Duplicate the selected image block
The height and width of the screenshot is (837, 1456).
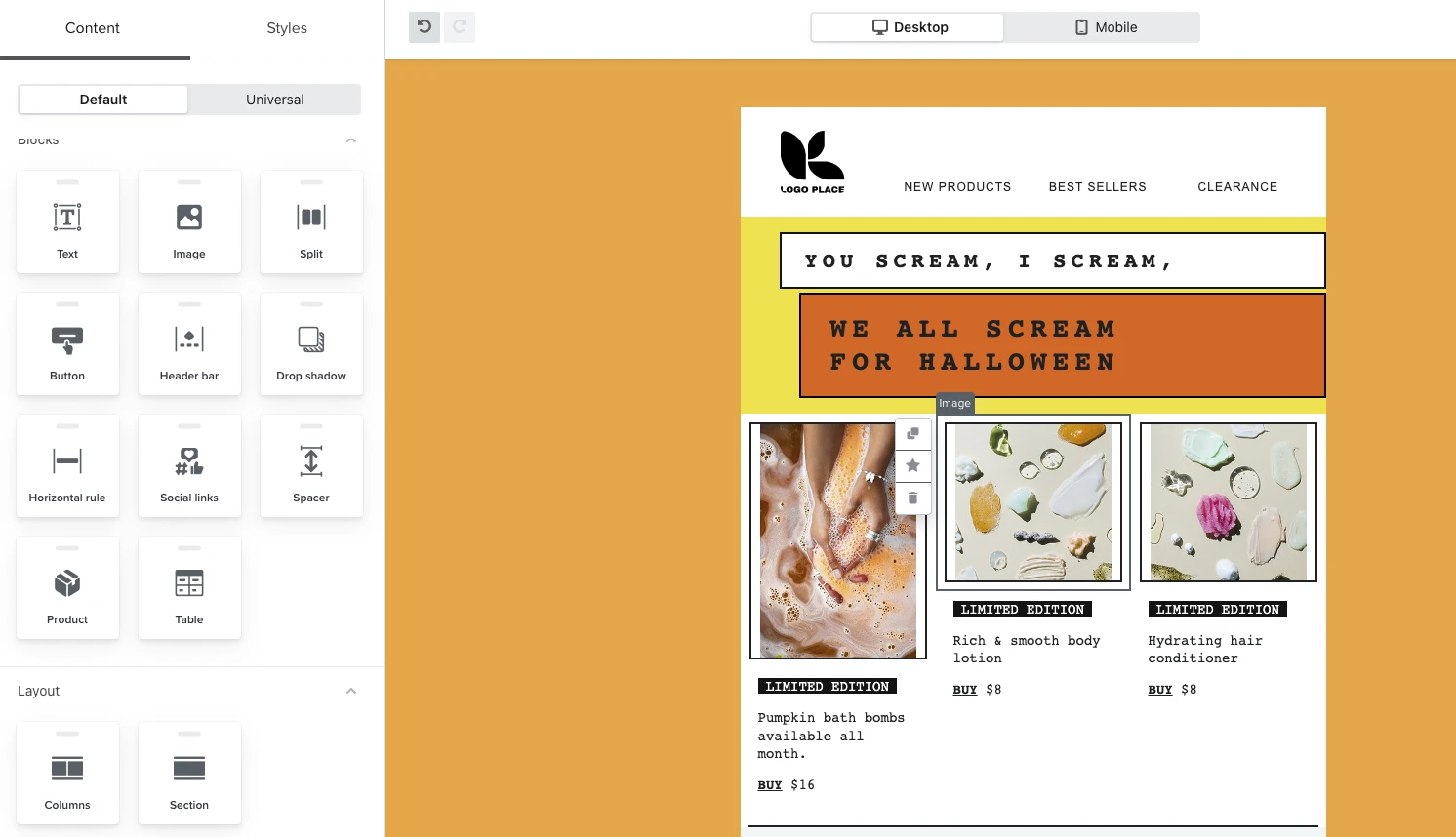pos(912,433)
